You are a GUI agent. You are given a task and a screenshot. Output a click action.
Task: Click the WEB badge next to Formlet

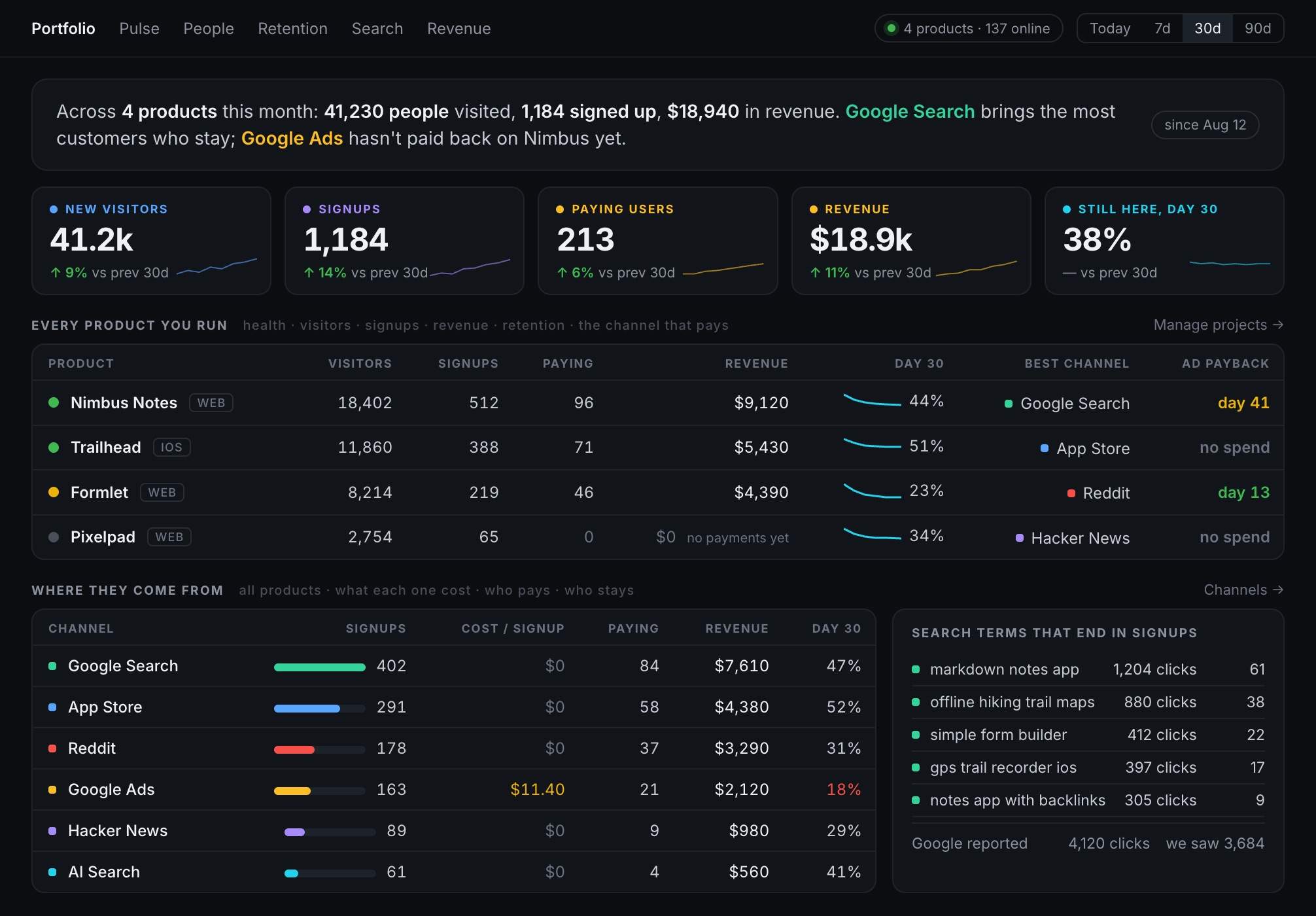pyautogui.click(x=162, y=493)
